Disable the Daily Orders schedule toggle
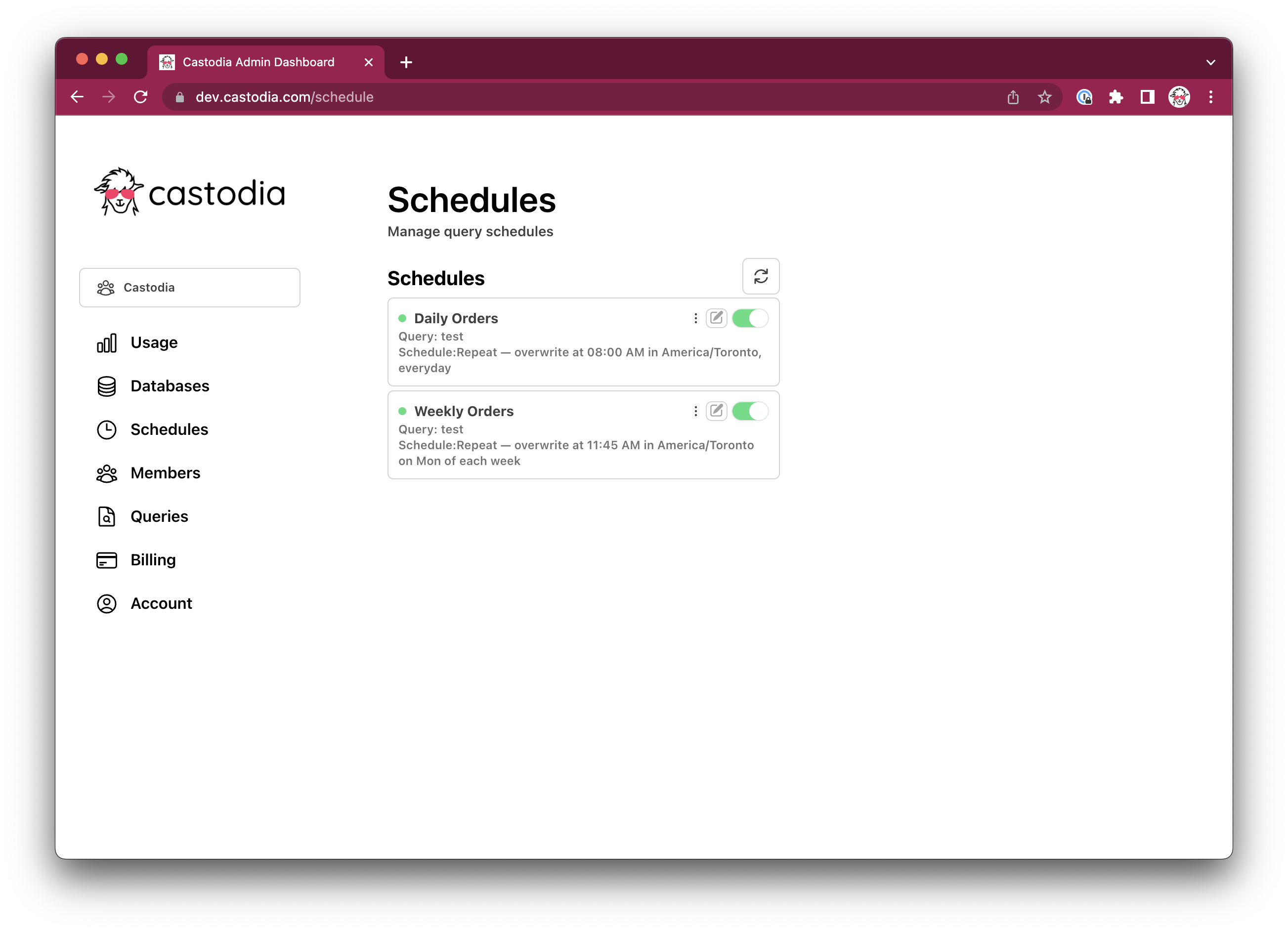 [750, 318]
